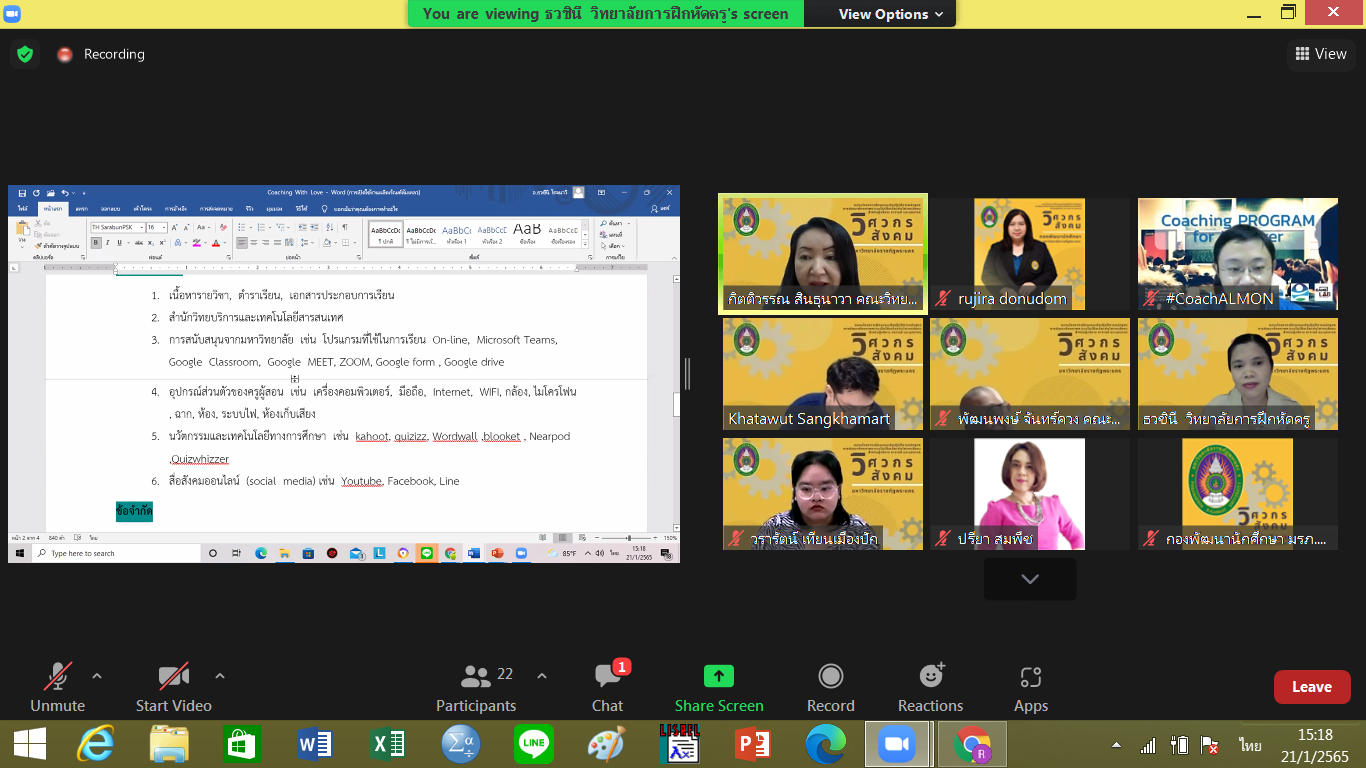Image resolution: width=1366 pixels, height=768 pixels.
Task: Launch Microsoft Edge from the taskbar
Action: [825, 745]
